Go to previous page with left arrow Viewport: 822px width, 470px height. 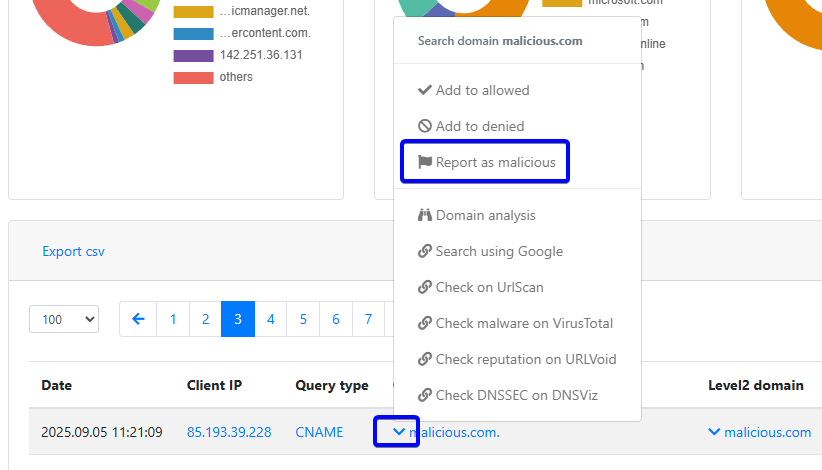[138, 319]
